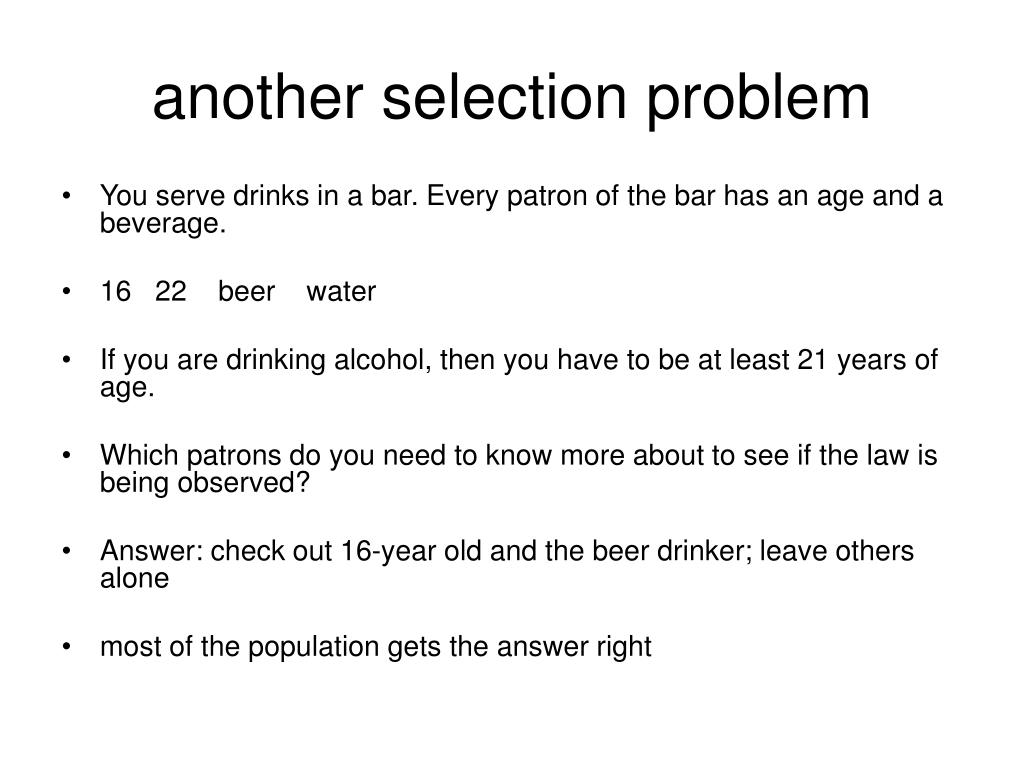The width and height of the screenshot is (1024, 768).
Task: Click the word "age." under alcohol rule
Action: point(127,389)
